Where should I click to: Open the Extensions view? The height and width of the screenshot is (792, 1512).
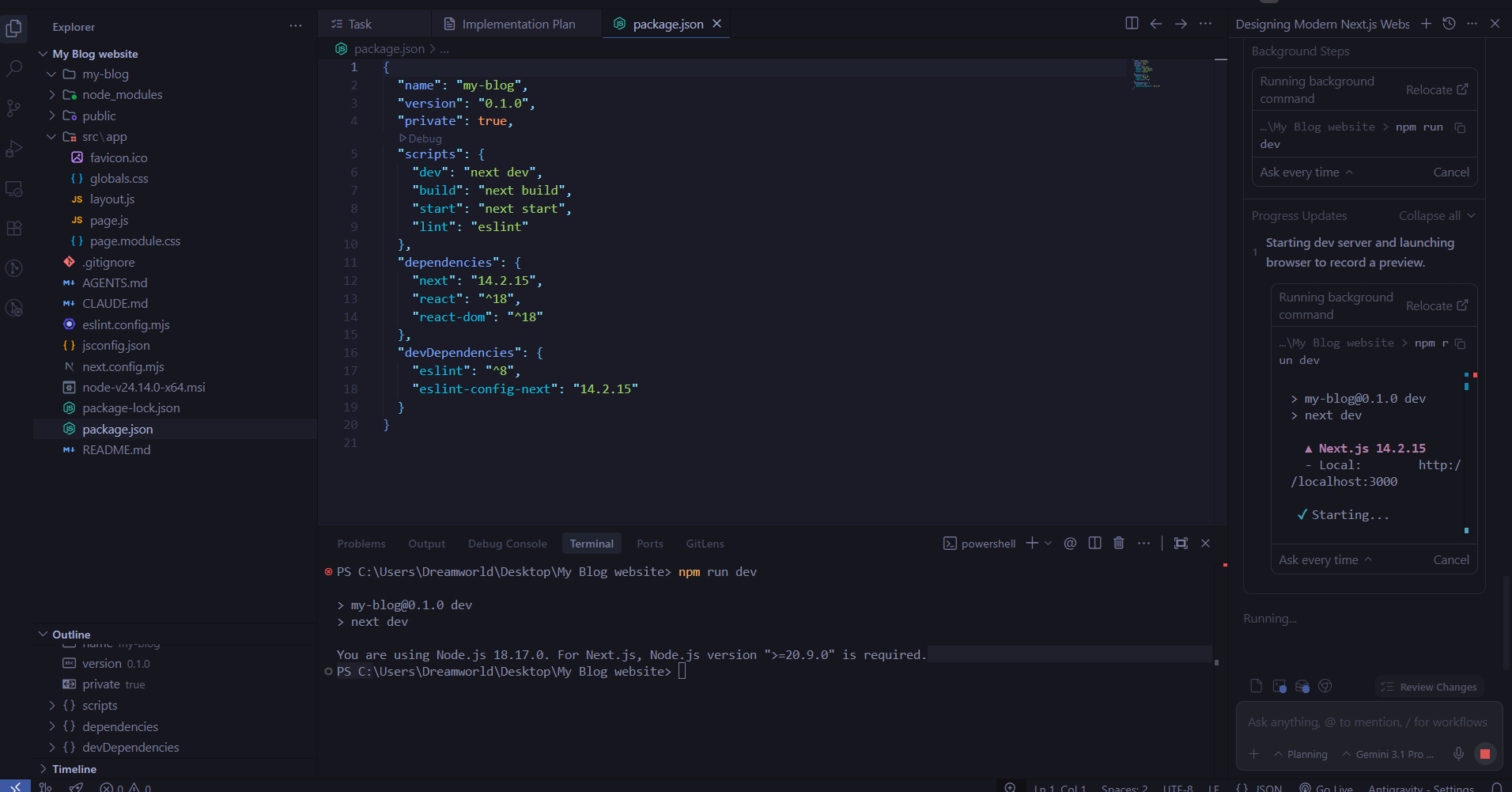tap(14, 229)
